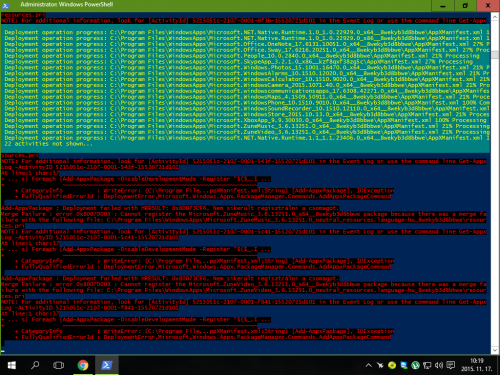The image size is (500, 375).
Task: Click the Microsoft.WindowsSoundRecorder progress line
Action: click(247, 109)
